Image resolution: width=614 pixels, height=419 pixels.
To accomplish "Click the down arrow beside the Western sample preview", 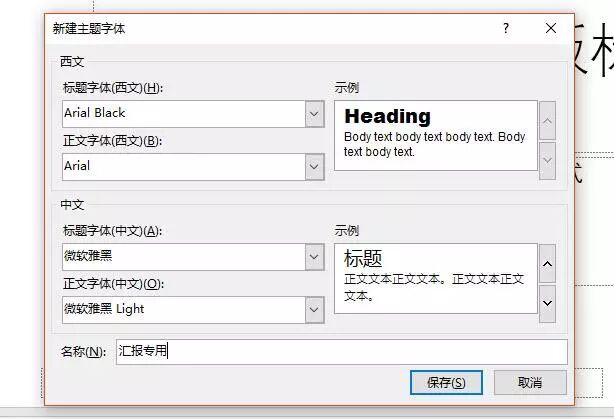I will pyautogui.click(x=547, y=161).
